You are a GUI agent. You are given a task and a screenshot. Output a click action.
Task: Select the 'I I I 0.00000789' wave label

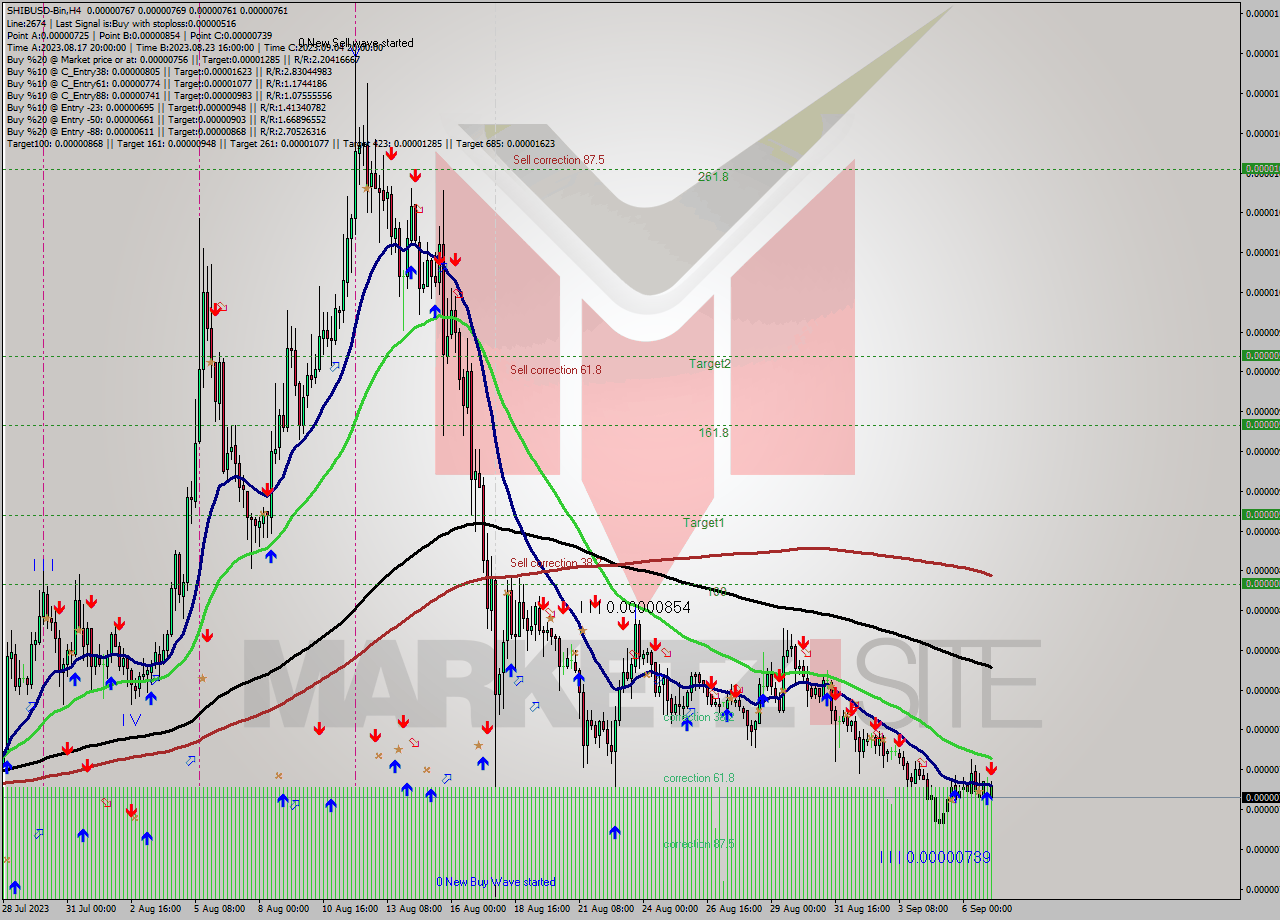(935, 858)
